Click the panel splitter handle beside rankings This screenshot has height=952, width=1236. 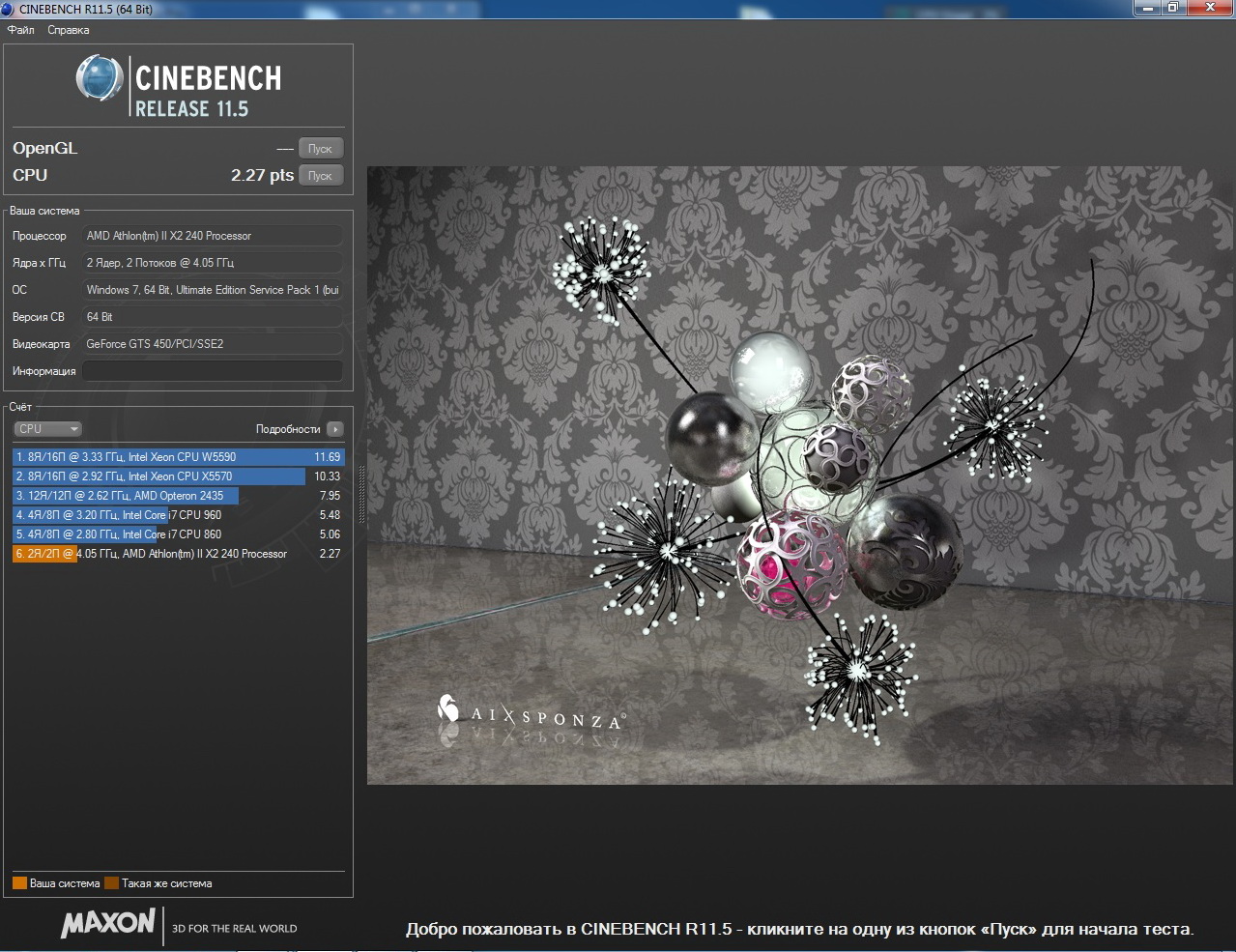pos(362,495)
